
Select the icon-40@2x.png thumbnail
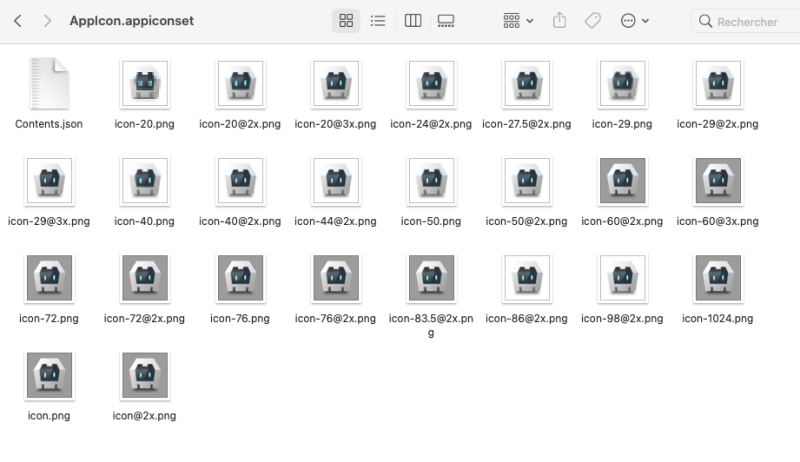240,181
